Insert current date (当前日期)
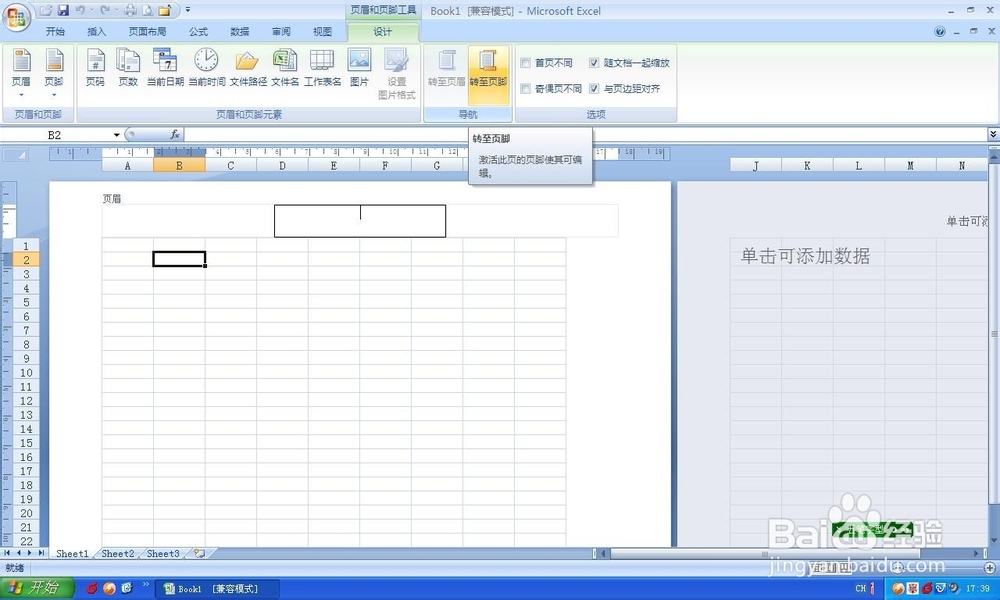1000x600 pixels. coord(165,68)
